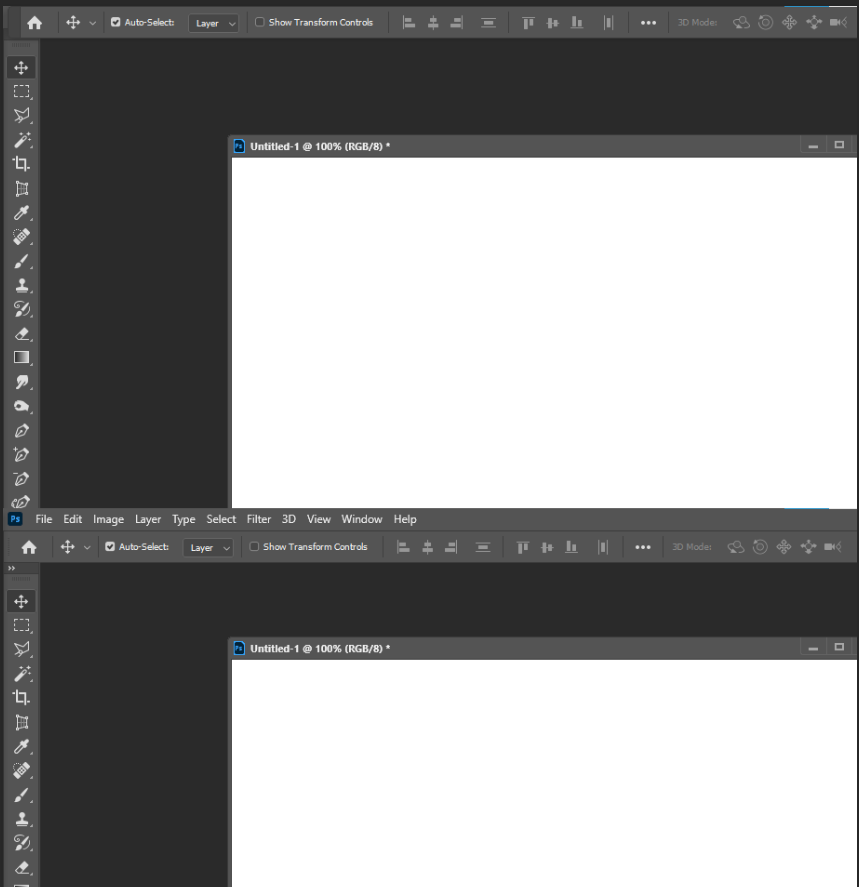
Task: Select the Gradient tool
Action: (x=22, y=357)
